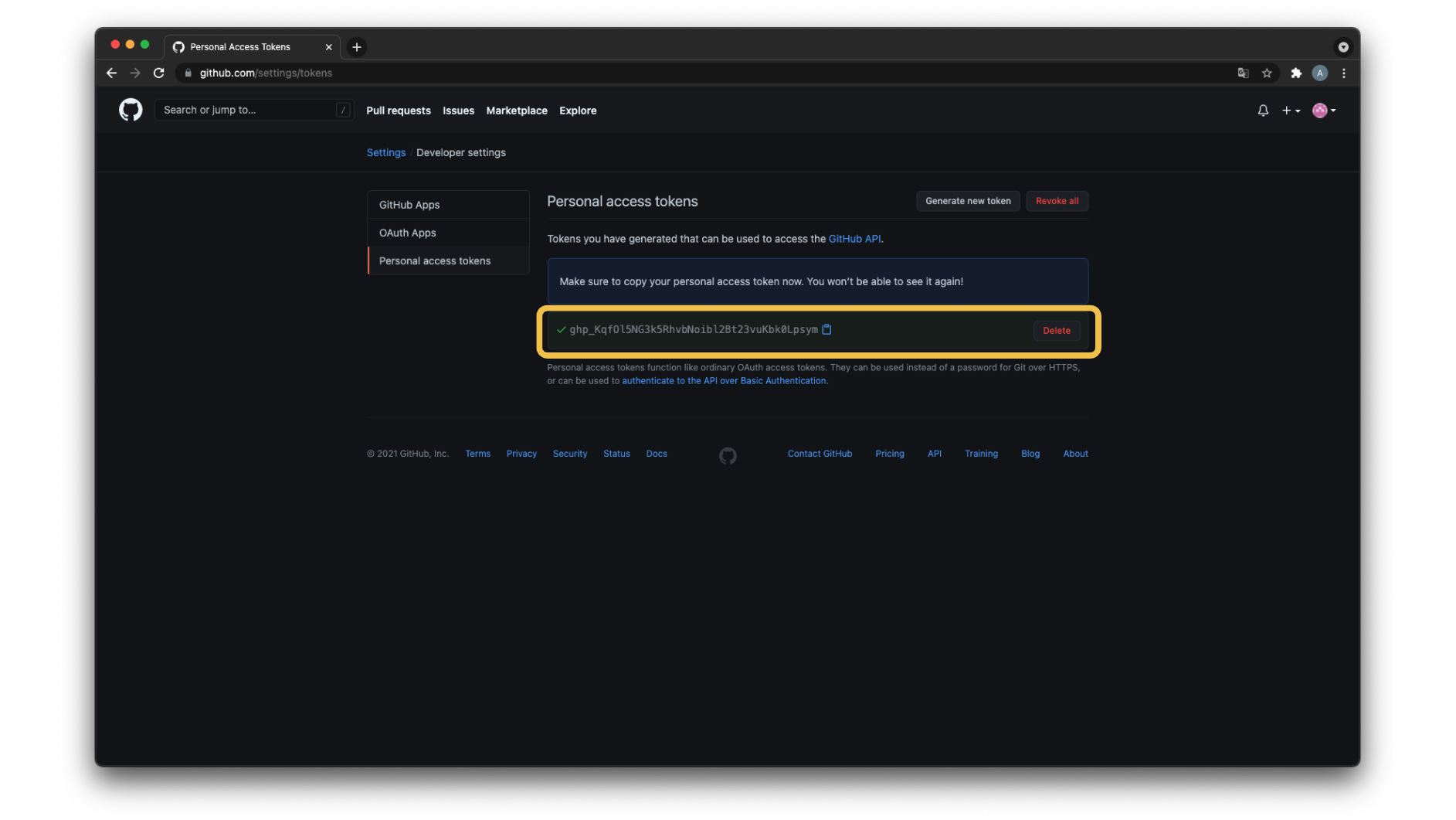Open Docs in the footer
Image resolution: width=1456 pixels, height=820 pixels.
tap(657, 454)
